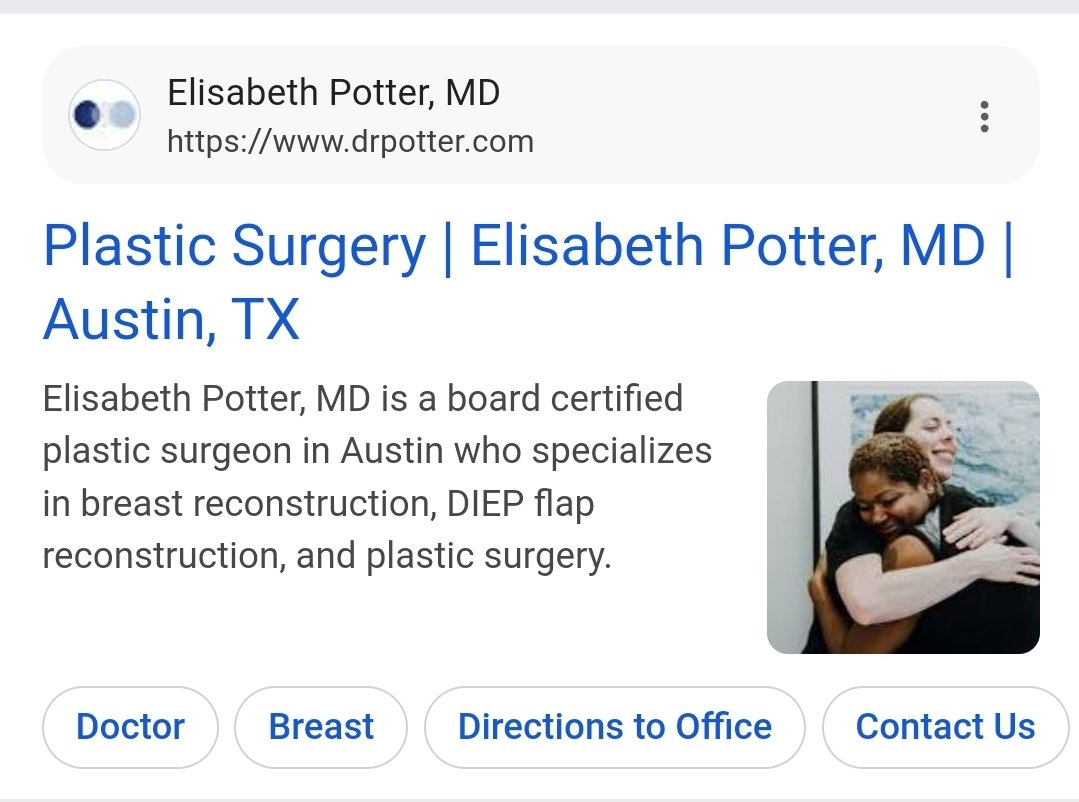
Task: Open the hugging women thumbnail image
Action: (903, 517)
